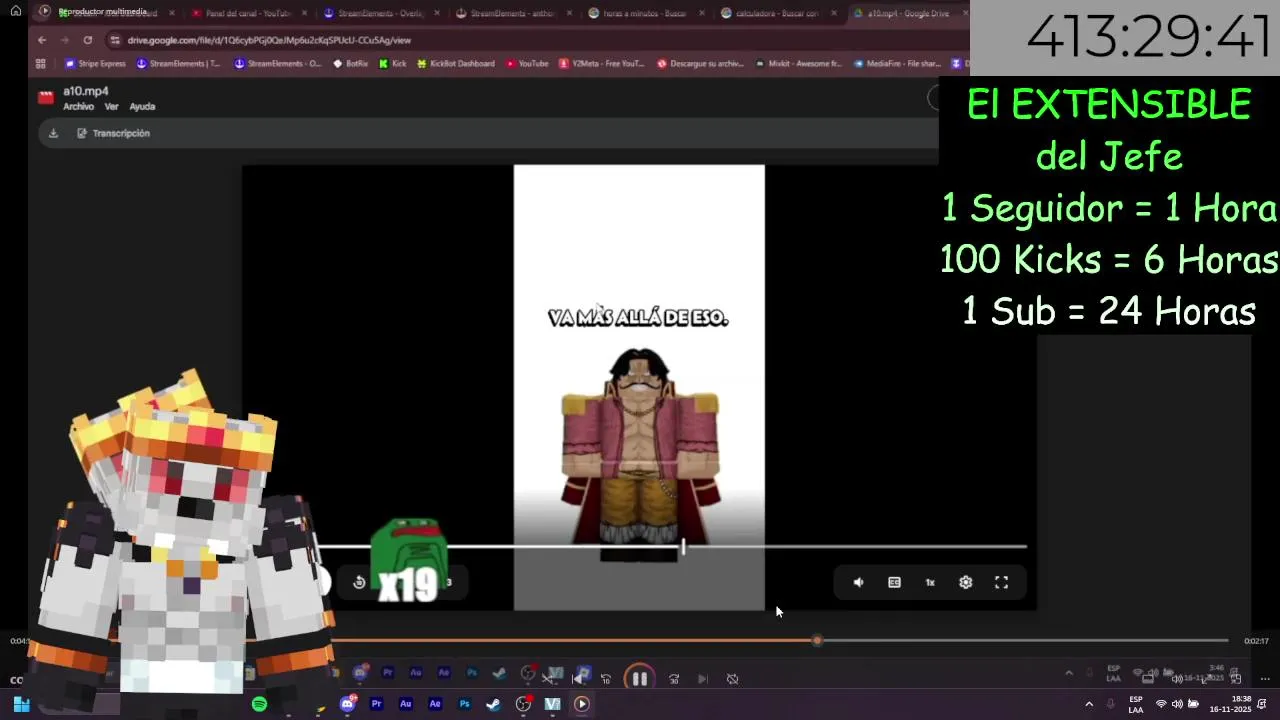The width and height of the screenshot is (1280, 720).
Task: Open the YouTube bookmark
Action: tap(527, 63)
